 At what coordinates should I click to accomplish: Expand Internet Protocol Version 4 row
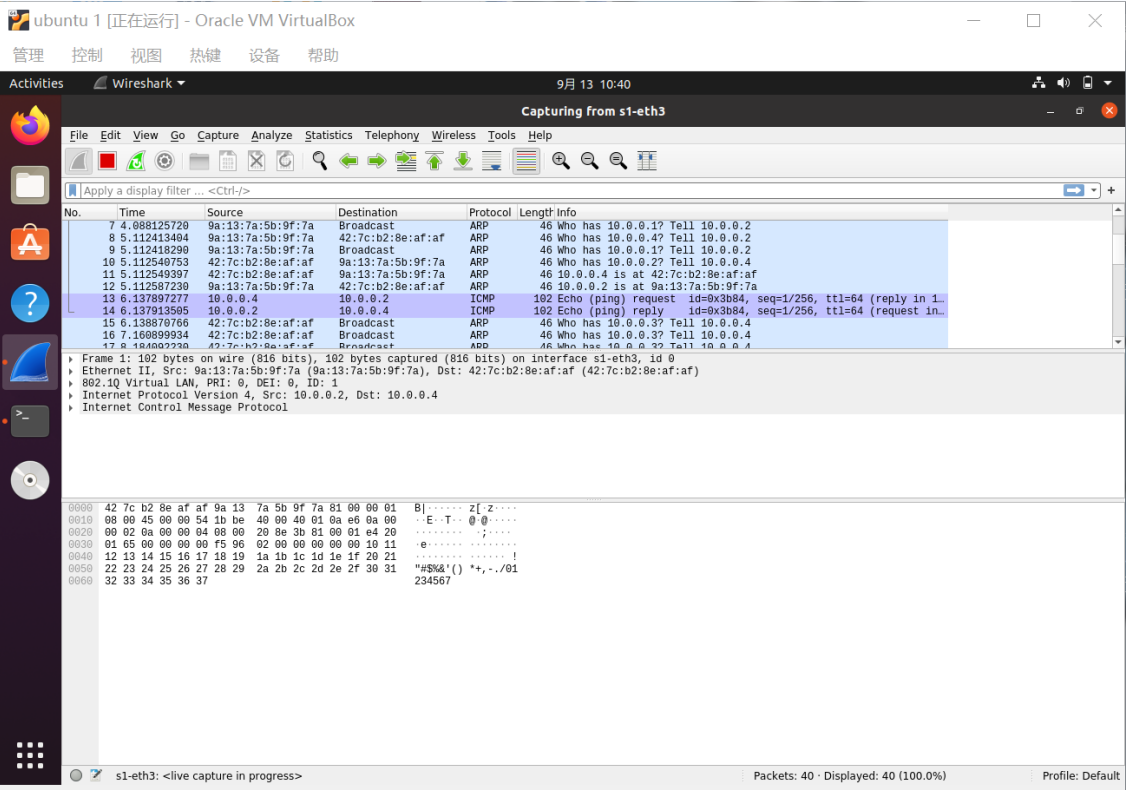point(70,396)
